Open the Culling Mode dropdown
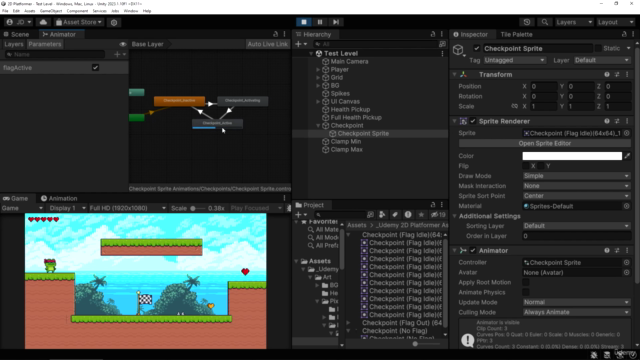 (x=576, y=312)
